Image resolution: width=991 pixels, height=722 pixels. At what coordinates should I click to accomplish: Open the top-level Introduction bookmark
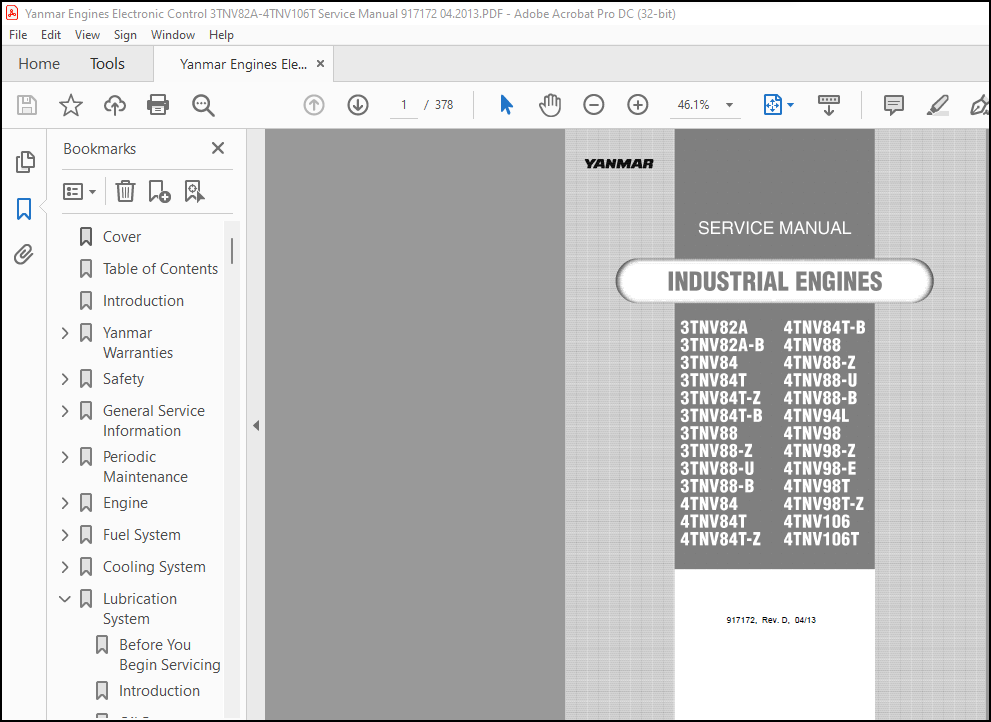(x=143, y=301)
